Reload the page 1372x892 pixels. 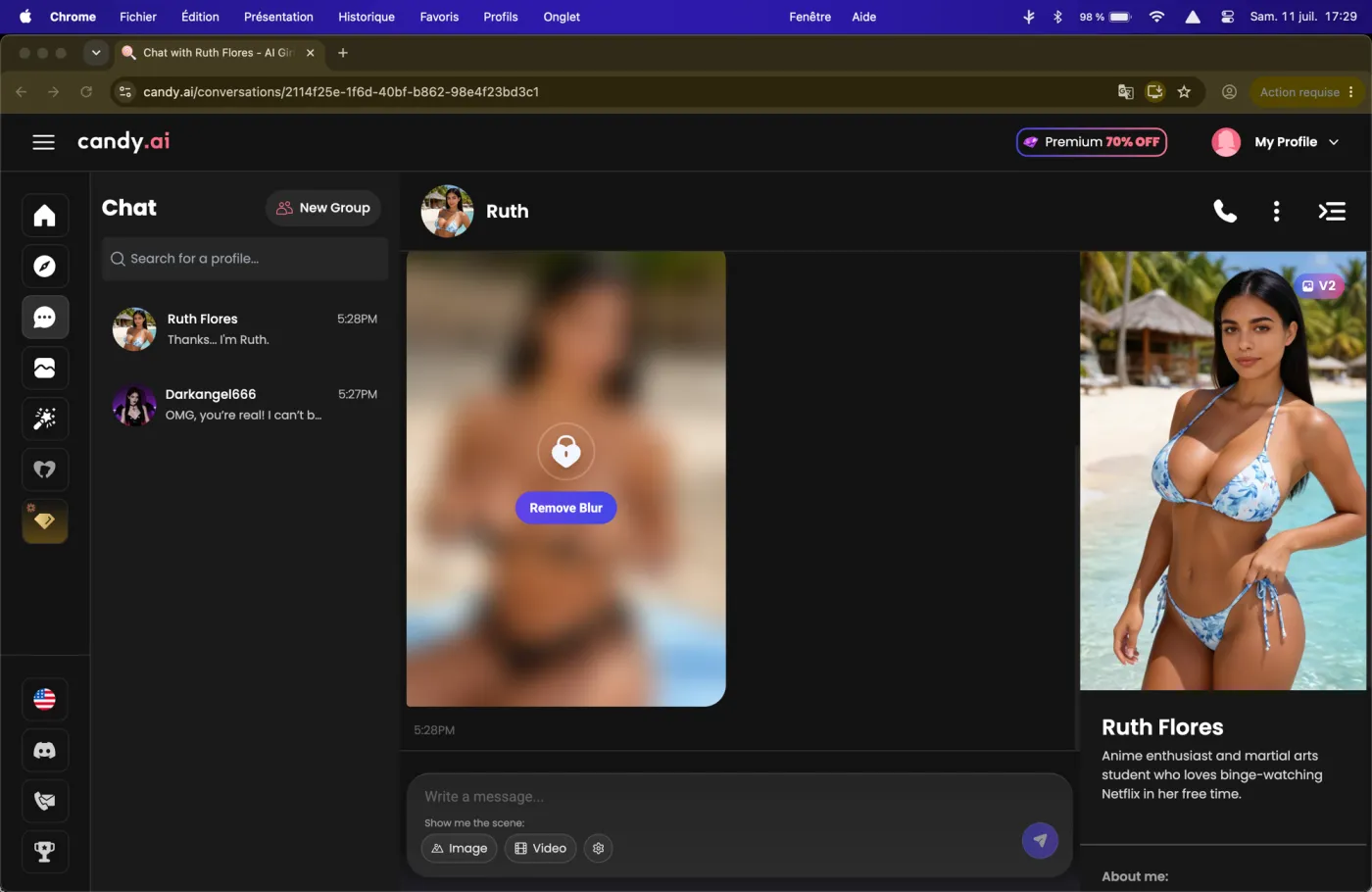click(x=86, y=92)
